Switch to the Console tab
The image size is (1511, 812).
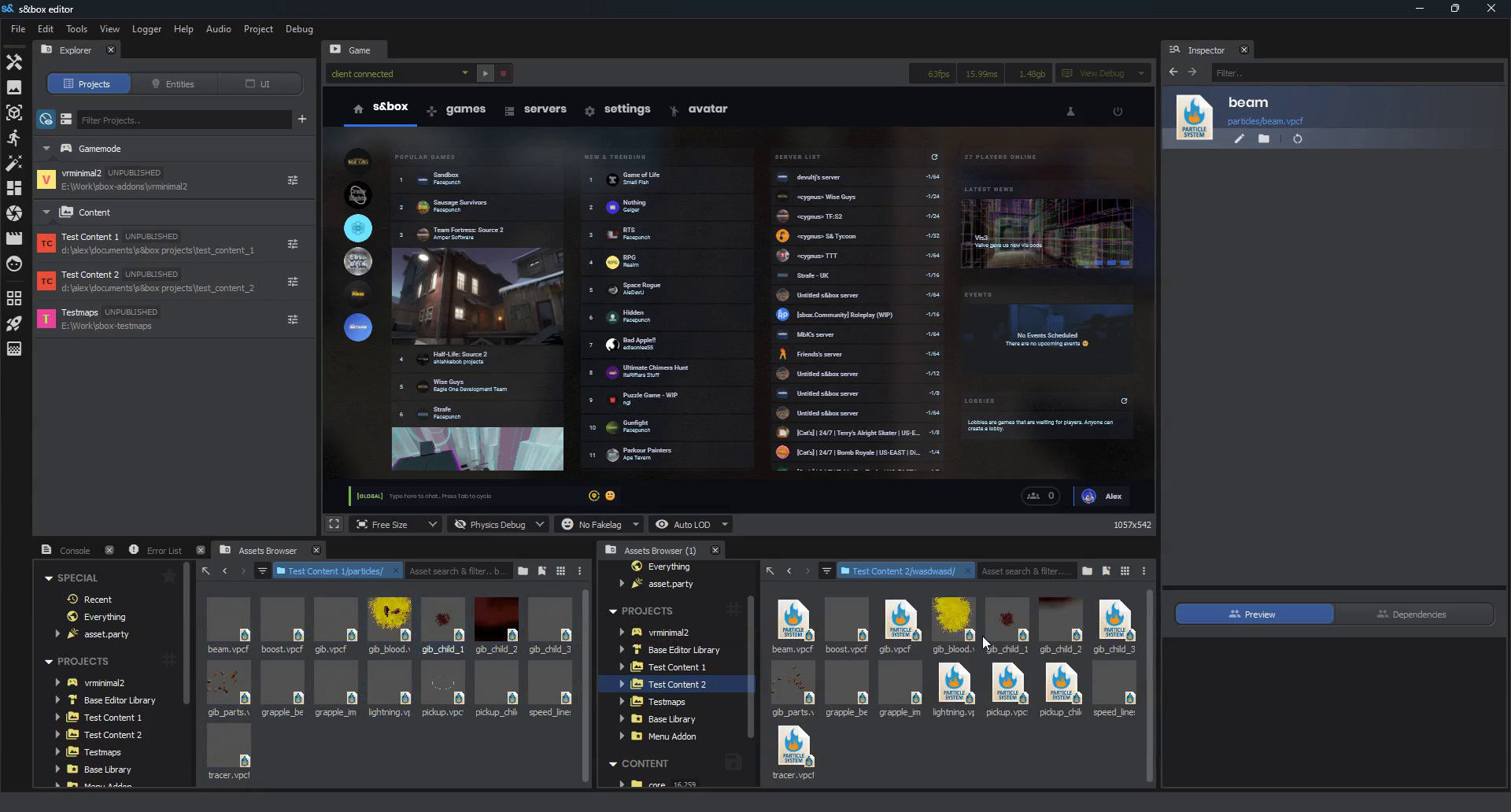(x=75, y=551)
